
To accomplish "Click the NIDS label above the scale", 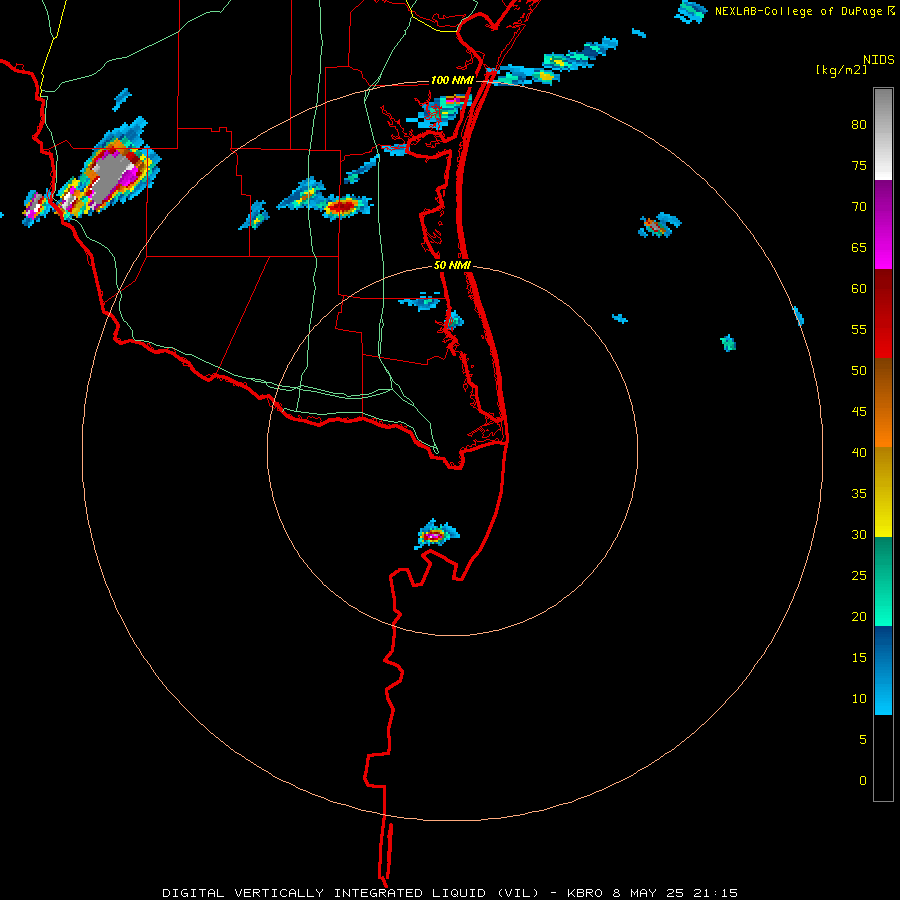I will [878, 60].
